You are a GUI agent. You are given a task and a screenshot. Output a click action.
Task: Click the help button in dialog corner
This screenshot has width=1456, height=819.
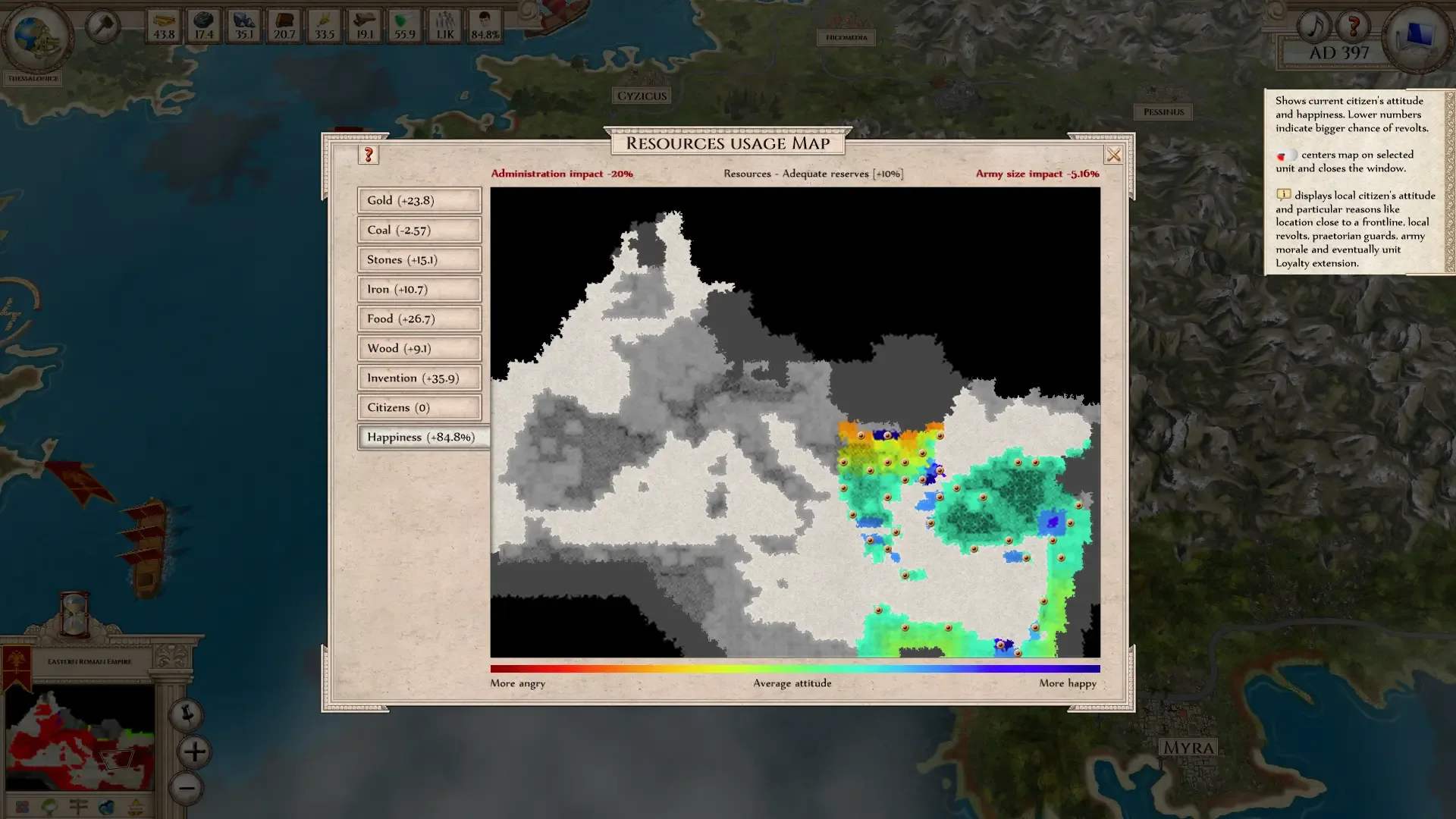(x=369, y=155)
